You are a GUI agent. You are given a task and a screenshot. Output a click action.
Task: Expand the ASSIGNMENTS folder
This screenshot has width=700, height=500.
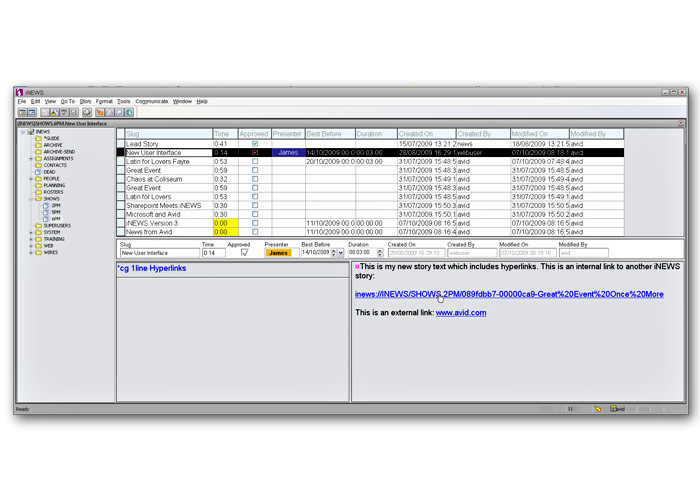[31, 158]
